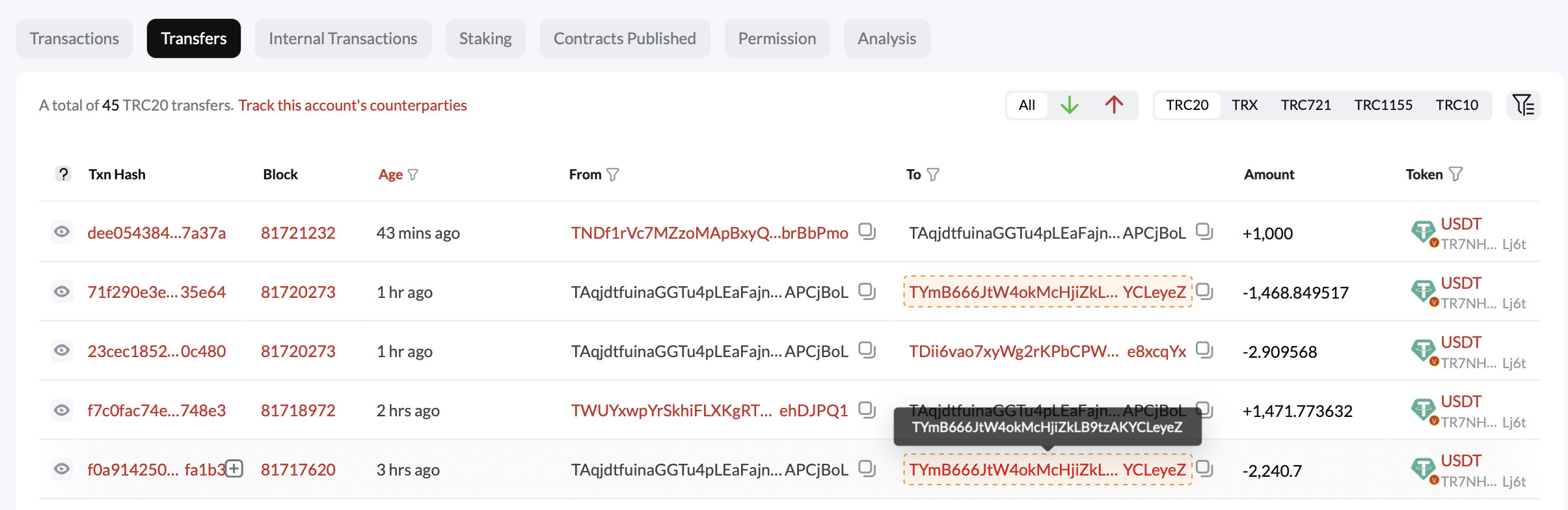Toggle eye icon for 23cec1852...0c480 row

click(x=62, y=351)
